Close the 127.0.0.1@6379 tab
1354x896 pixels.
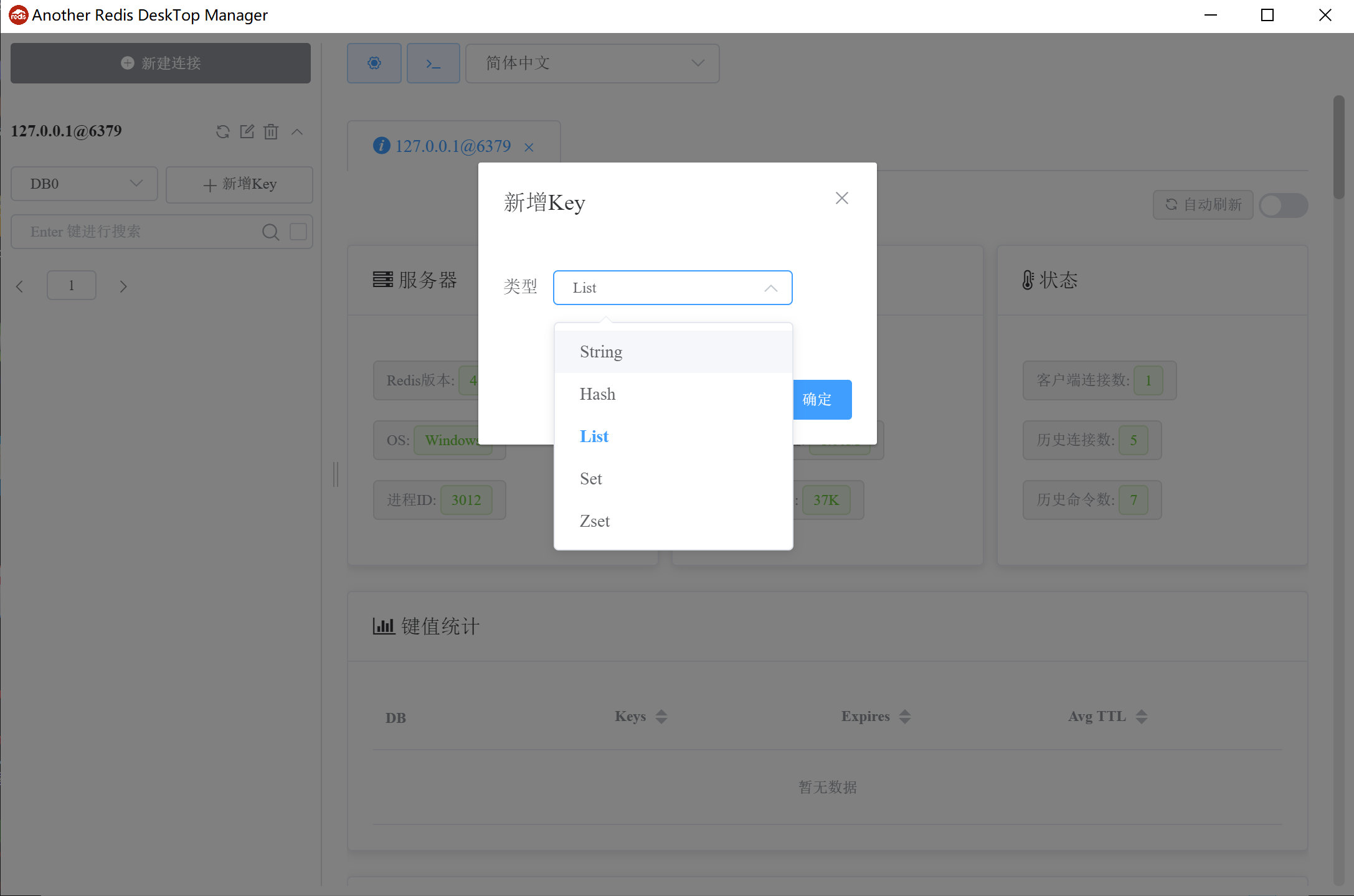[529, 148]
